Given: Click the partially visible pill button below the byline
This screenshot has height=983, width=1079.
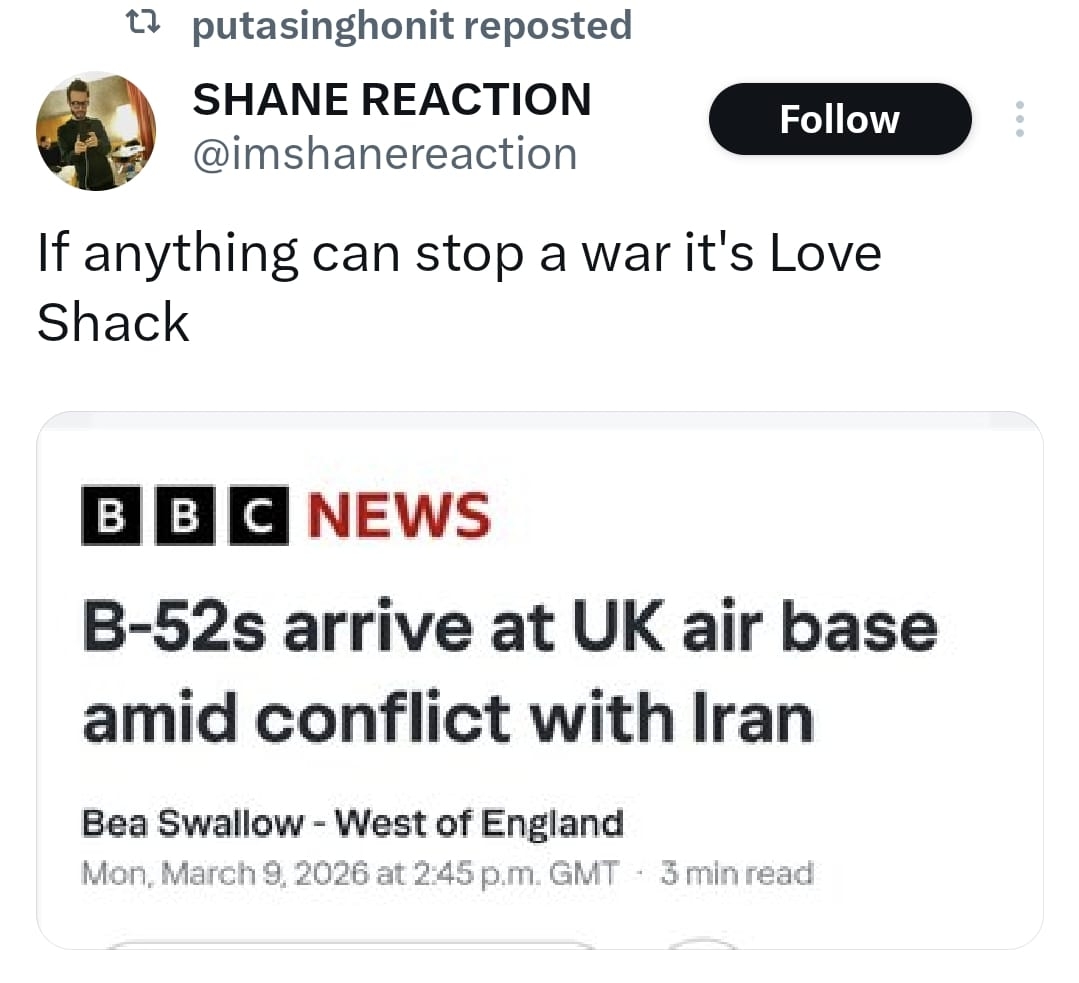Looking at the screenshot, I should pos(350,942).
